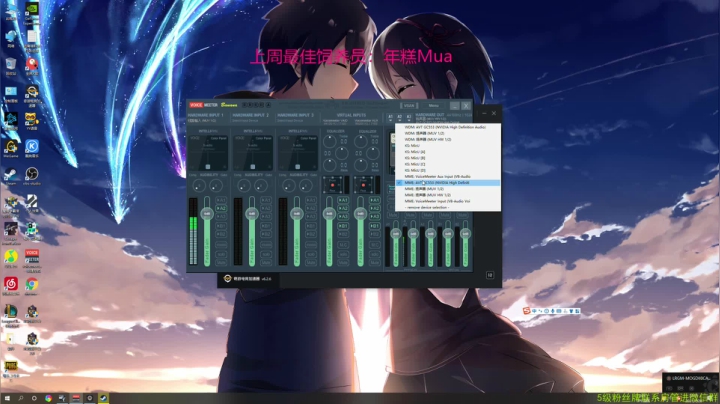This screenshot has width=720, height=404.
Task: Open taskbar search magnifier
Action: click(21, 398)
